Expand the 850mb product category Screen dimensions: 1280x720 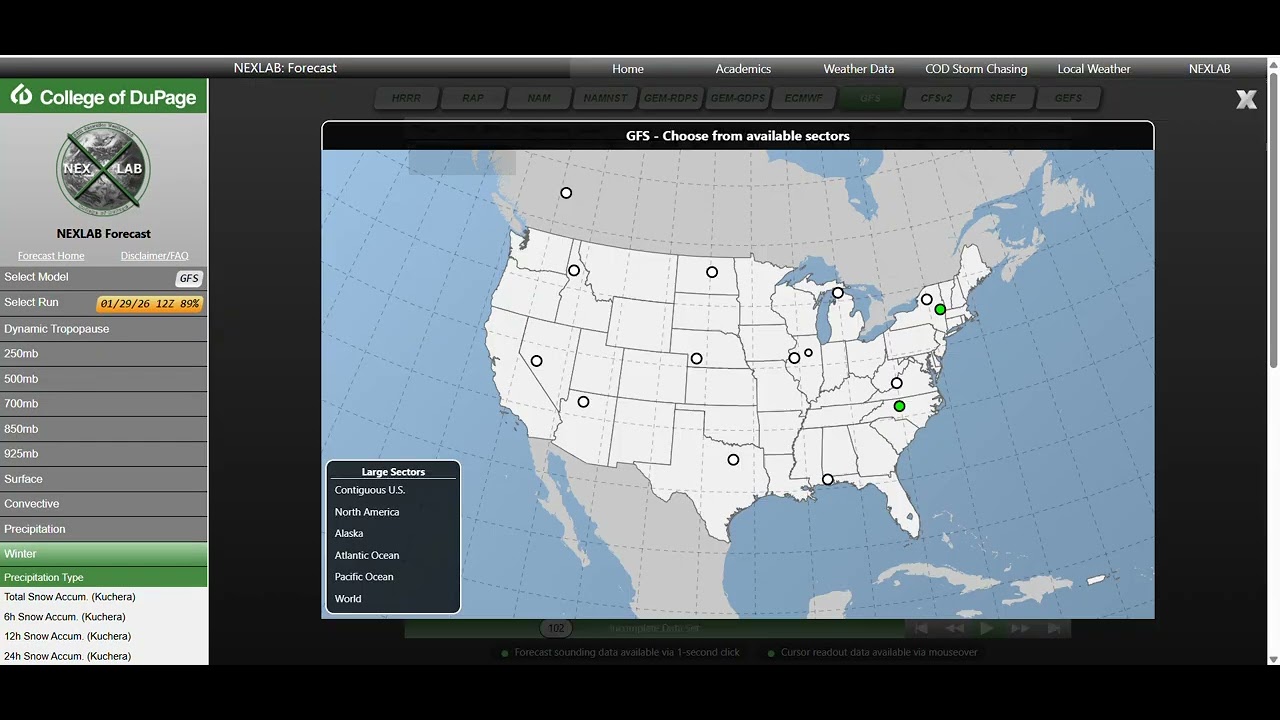pos(104,429)
